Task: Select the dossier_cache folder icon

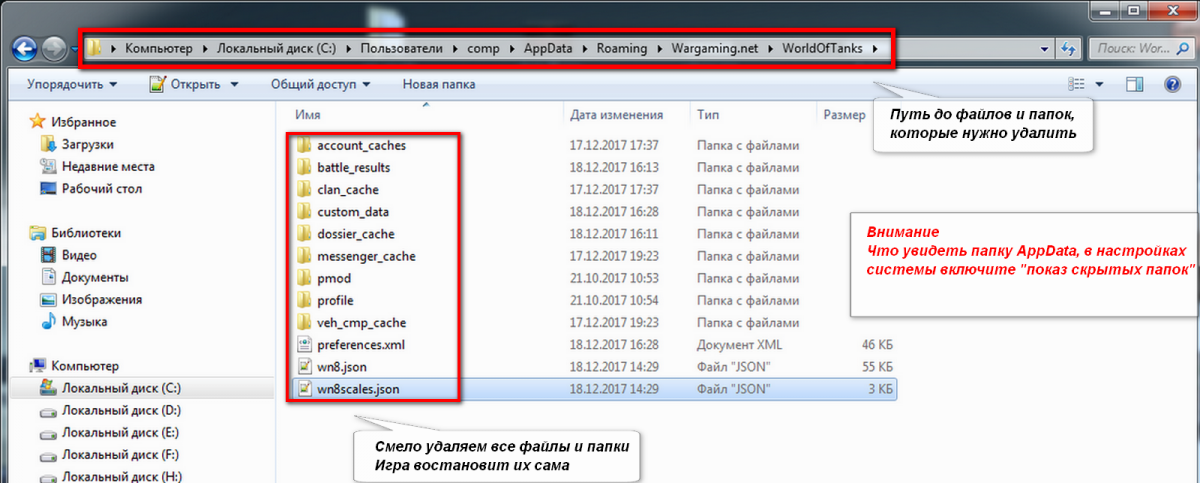Action: point(305,234)
